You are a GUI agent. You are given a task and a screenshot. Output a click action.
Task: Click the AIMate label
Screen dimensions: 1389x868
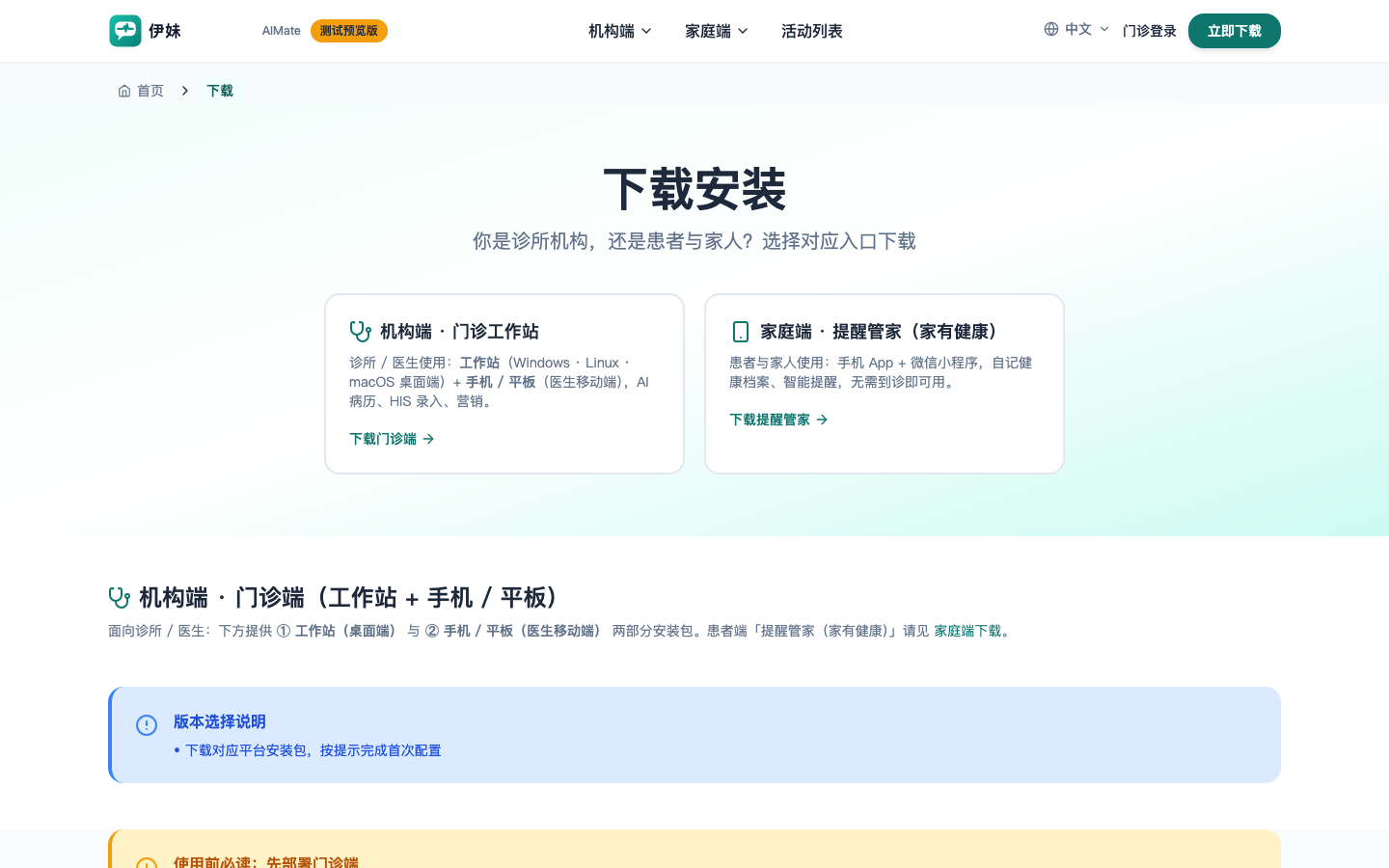tap(281, 31)
